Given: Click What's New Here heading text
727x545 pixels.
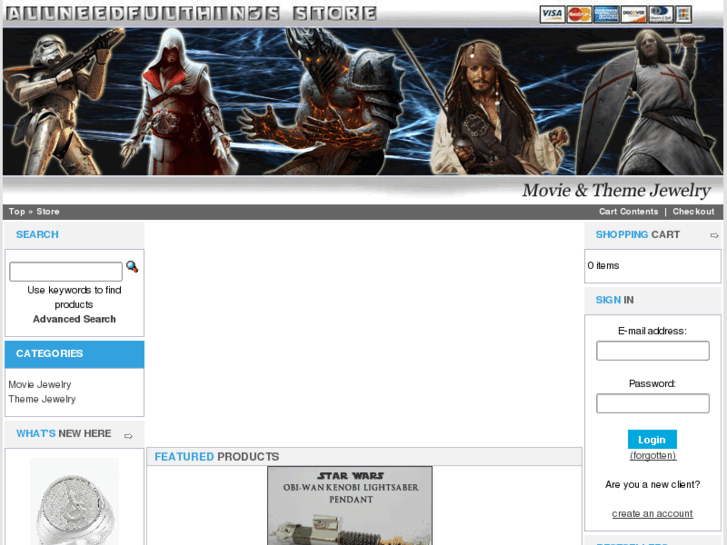Looking at the screenshot, I should 64,434.
